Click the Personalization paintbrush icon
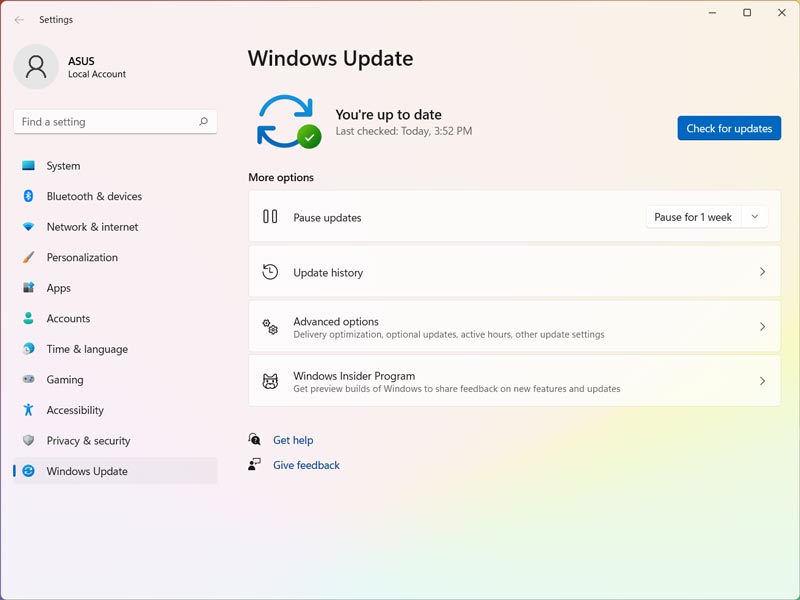The width and height of the screenshot is (800, 600). click(29, 257)
